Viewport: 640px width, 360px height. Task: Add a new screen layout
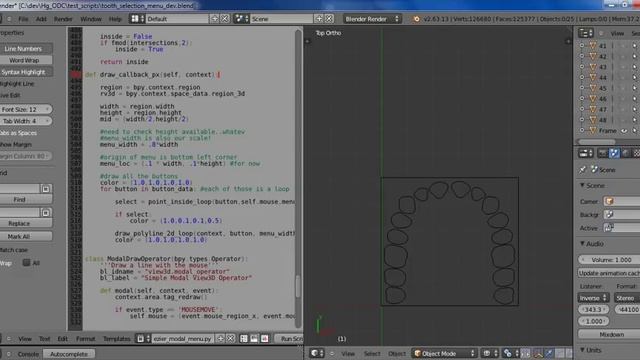click(x=214, y=19)
